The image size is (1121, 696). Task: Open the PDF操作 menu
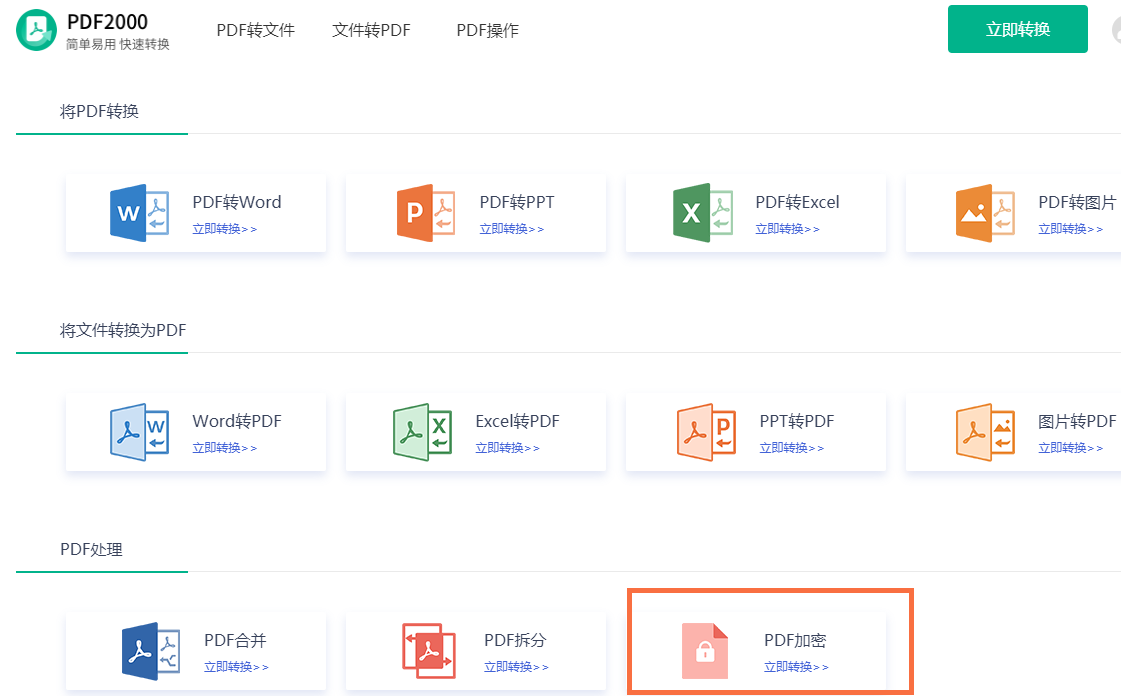pos(488,30)
